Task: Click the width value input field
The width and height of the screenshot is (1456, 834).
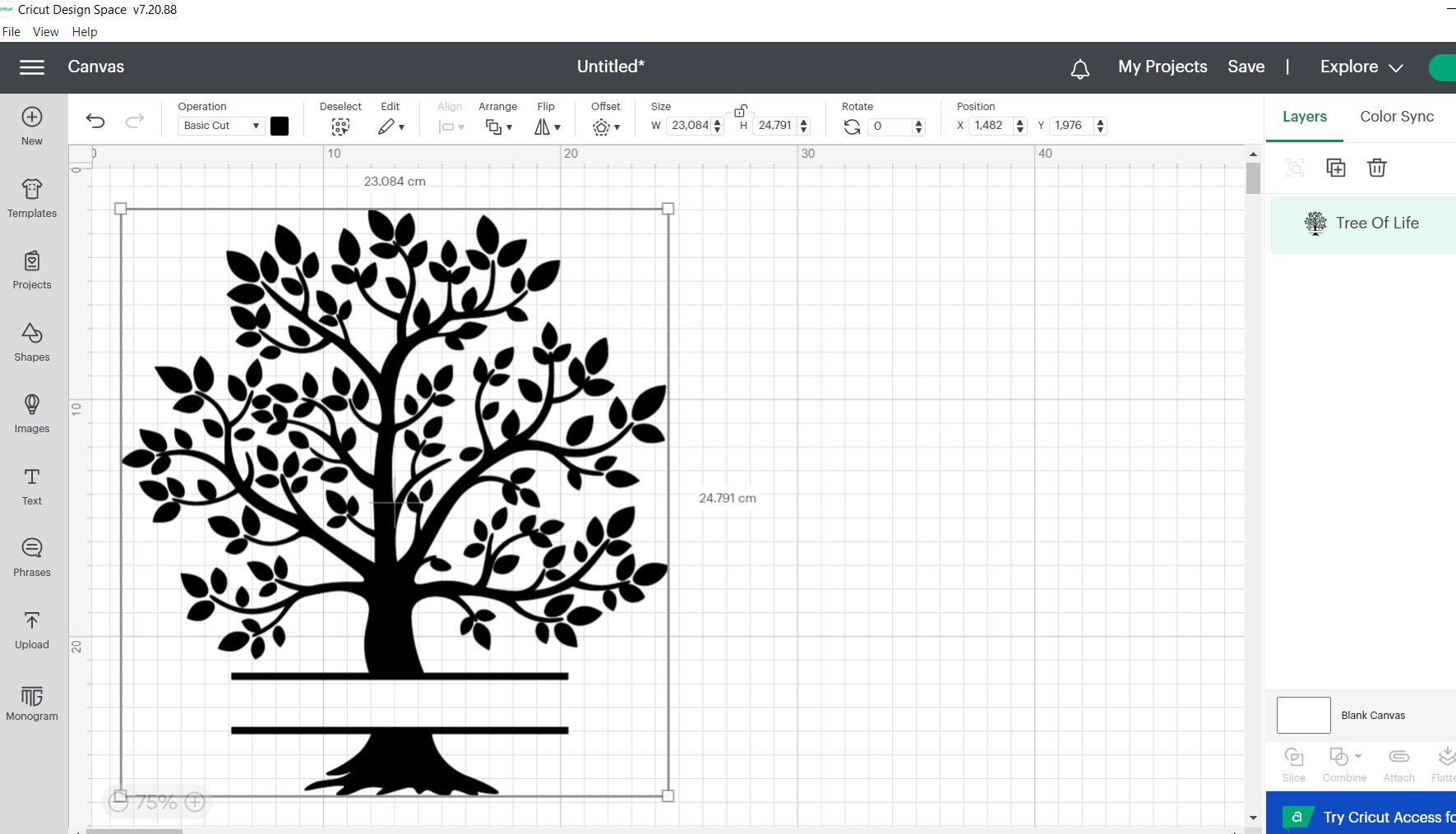Action: point(687,125)
